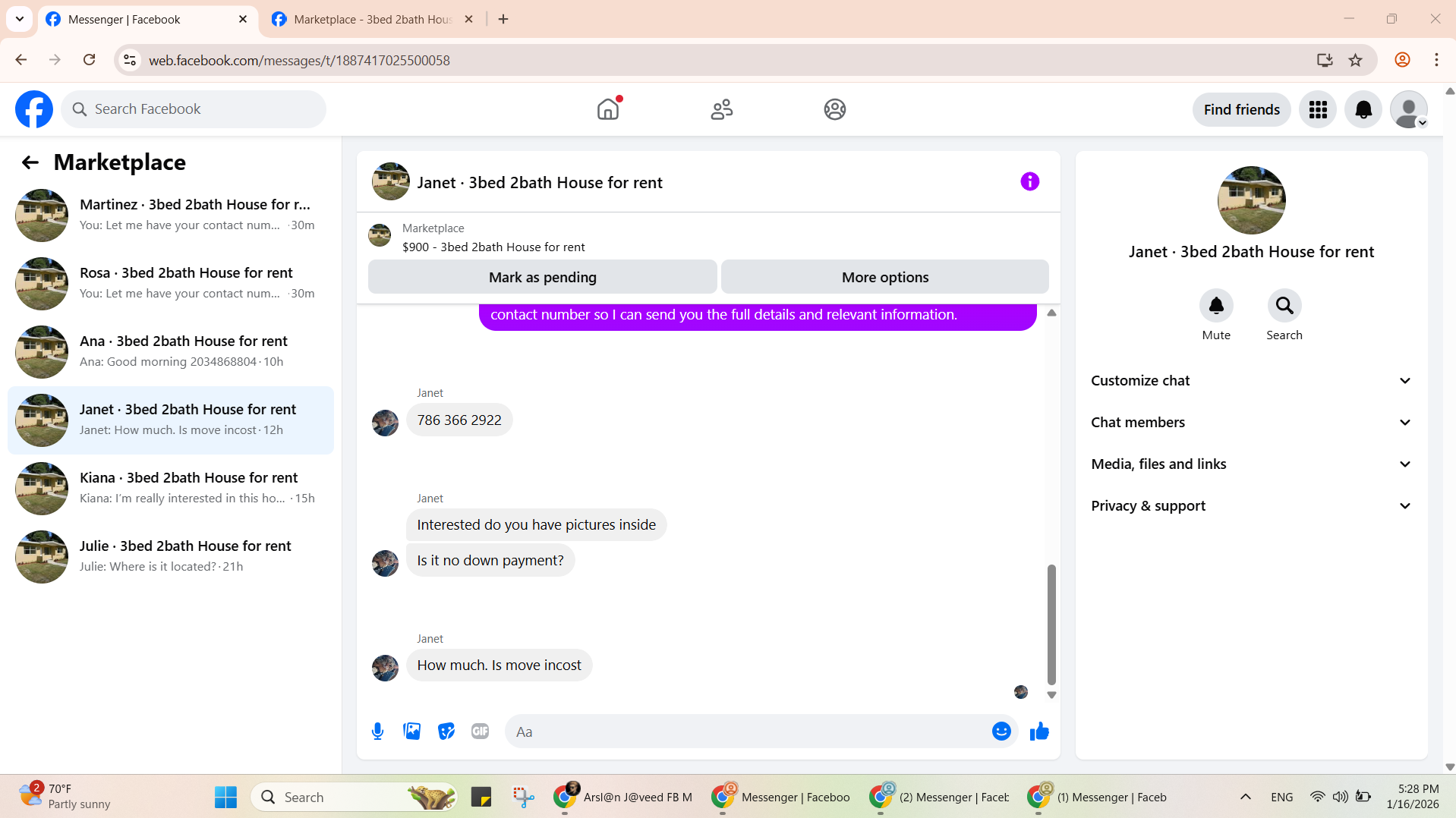Image resolution: width=1456 pixels, height=818 pixels.
Task: Open volume control in system tray
Action: (x=1341, y=797)
